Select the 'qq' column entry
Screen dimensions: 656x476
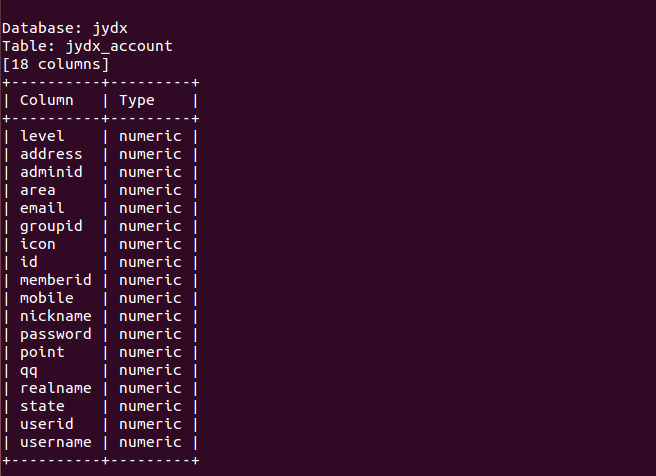[29, 371]
